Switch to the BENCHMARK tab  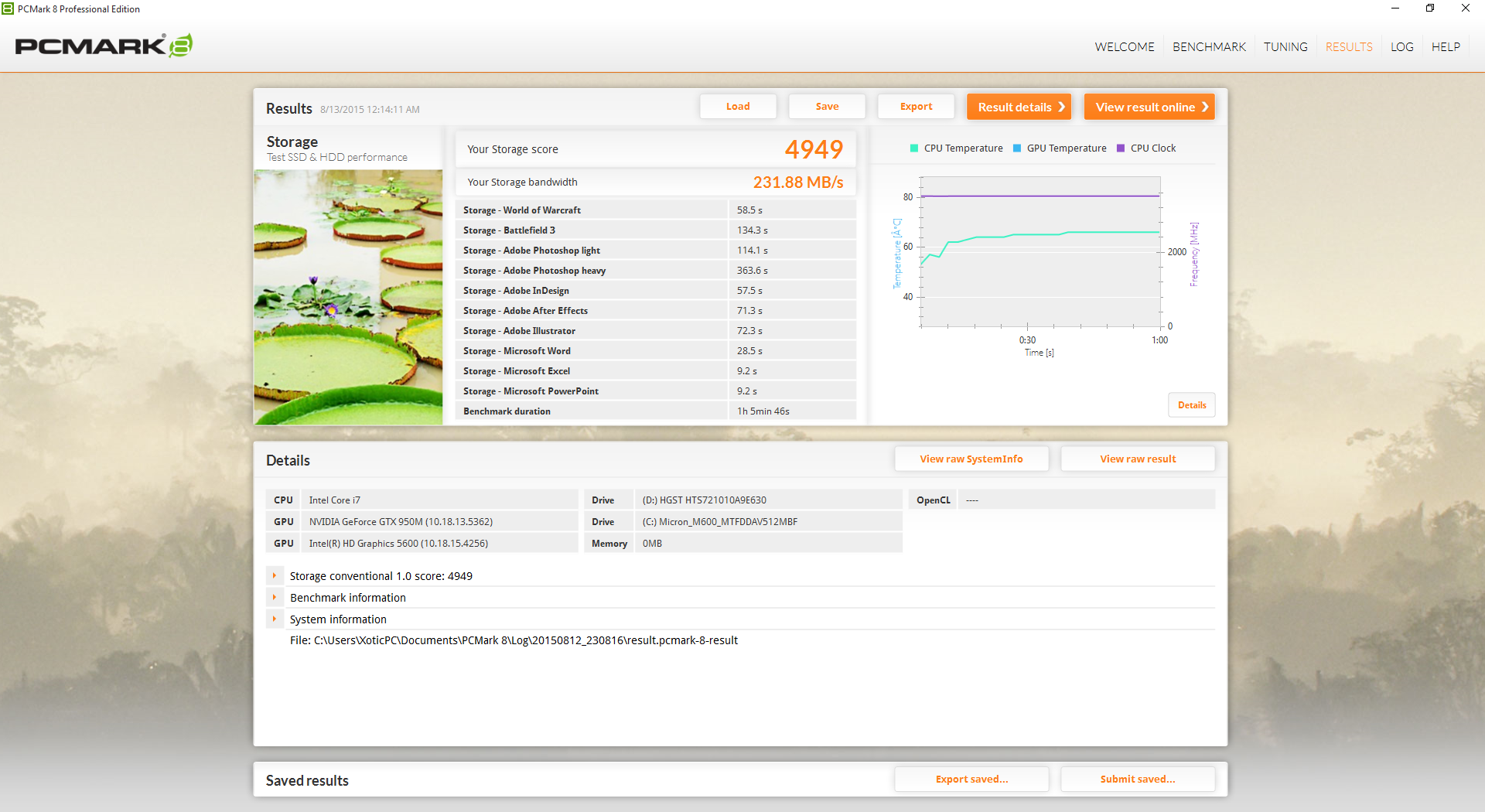tap(1209, 47)
